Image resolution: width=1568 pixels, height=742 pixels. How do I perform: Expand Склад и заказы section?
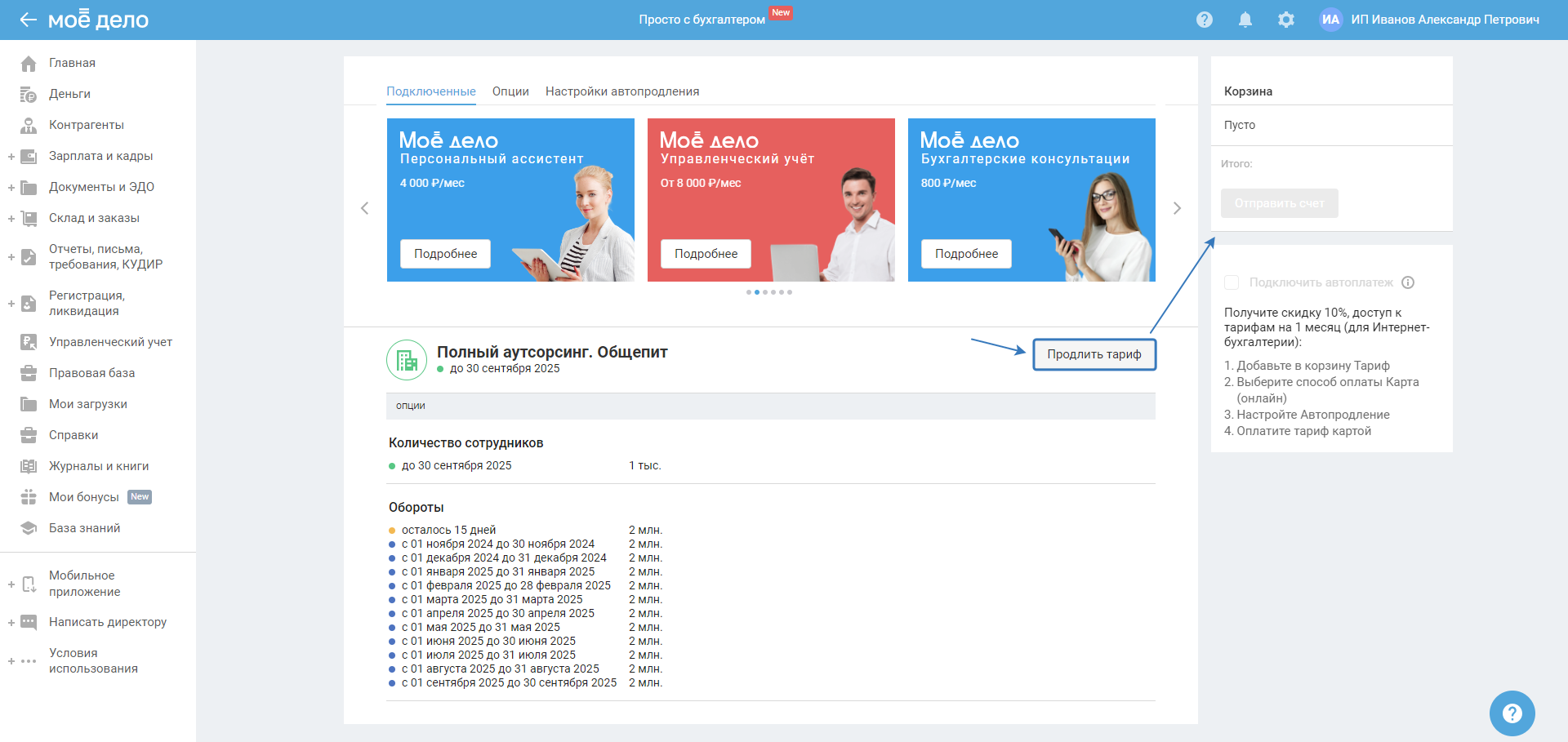click(x=11, y=218)
